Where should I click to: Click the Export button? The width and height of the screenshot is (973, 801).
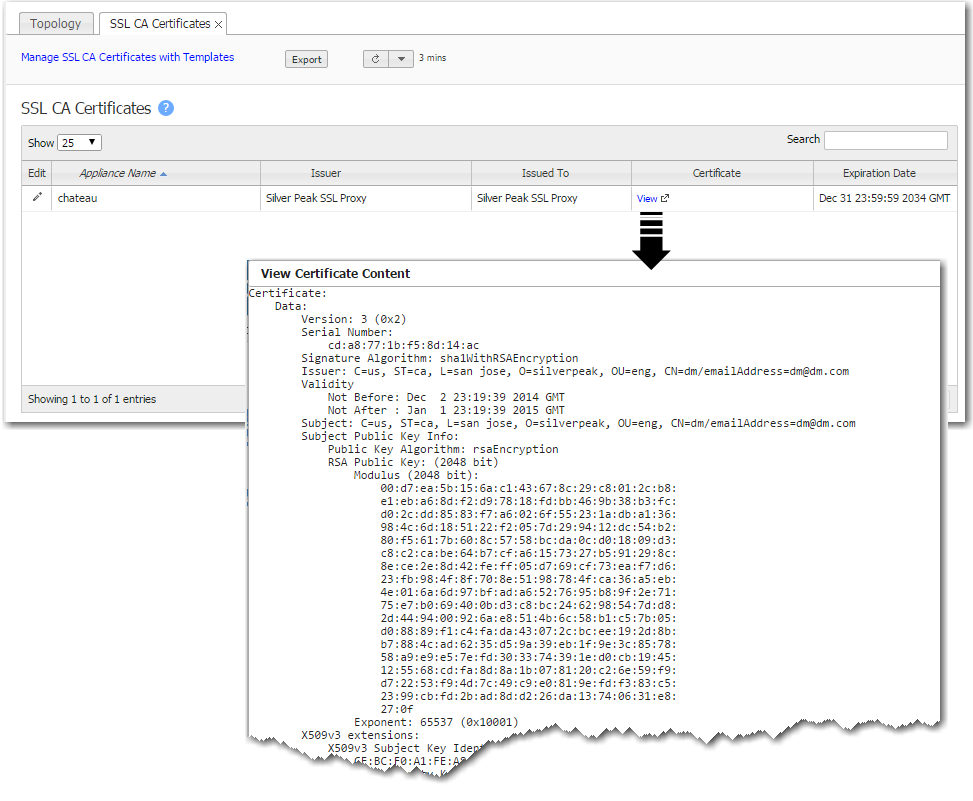307,60
